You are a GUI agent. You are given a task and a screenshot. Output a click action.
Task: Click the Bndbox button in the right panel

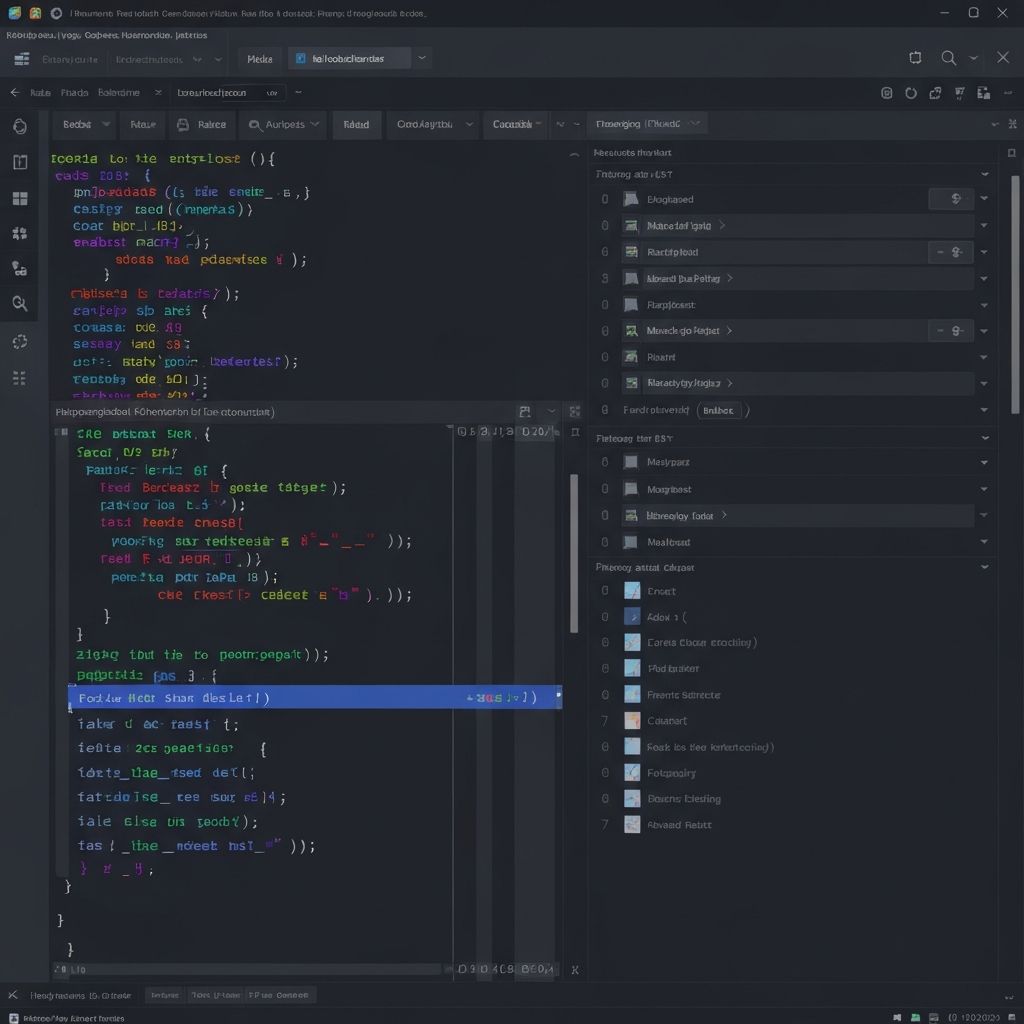click(718, 410)
